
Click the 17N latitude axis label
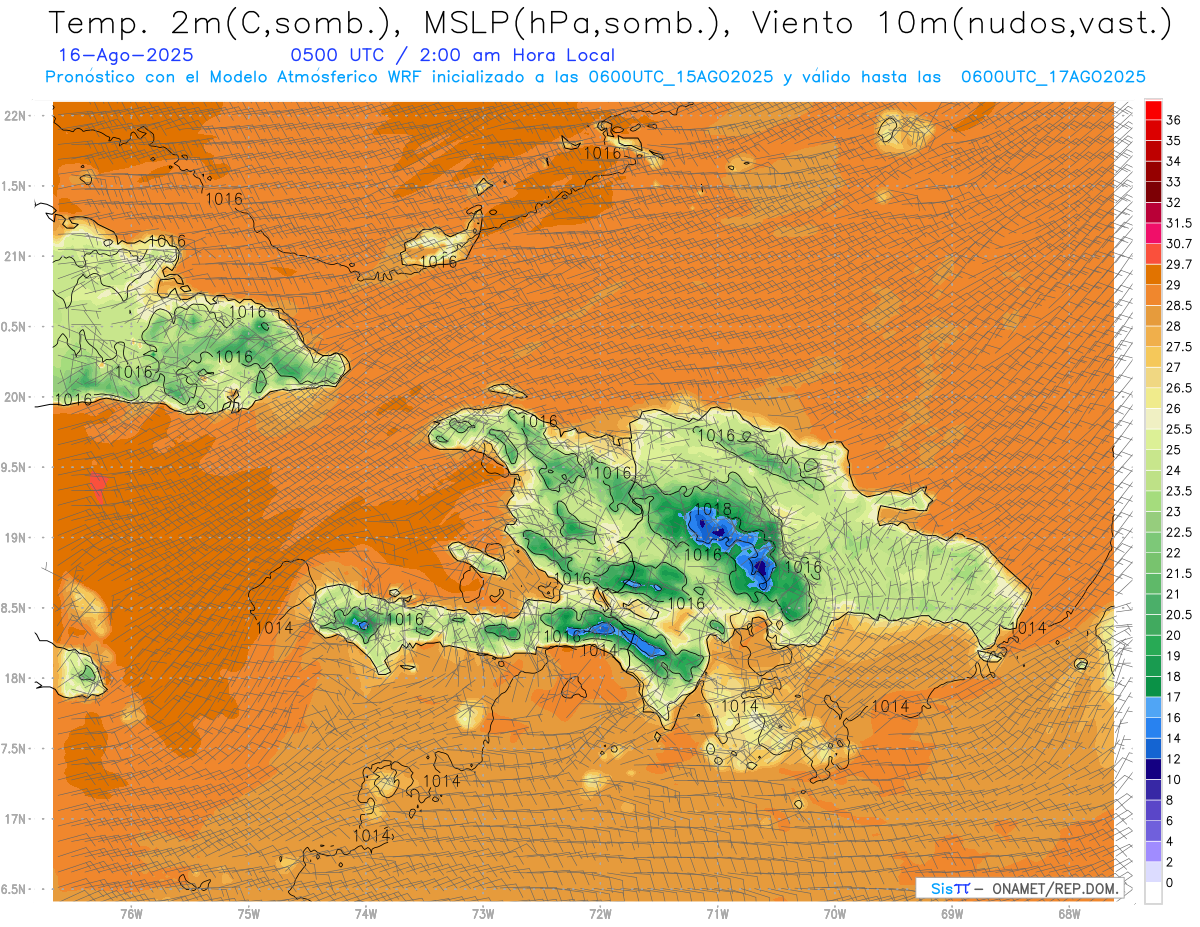click(15, 819)
